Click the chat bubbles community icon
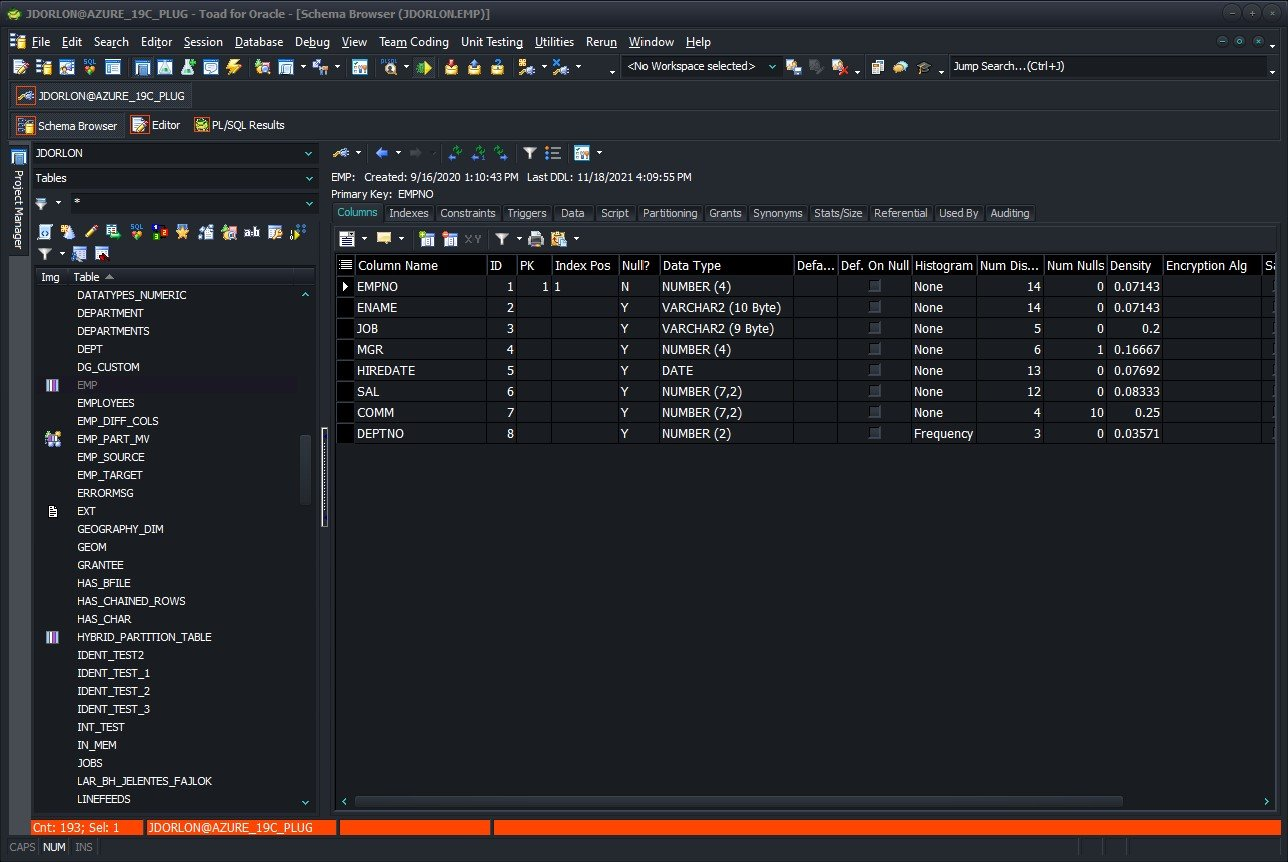 900,67
